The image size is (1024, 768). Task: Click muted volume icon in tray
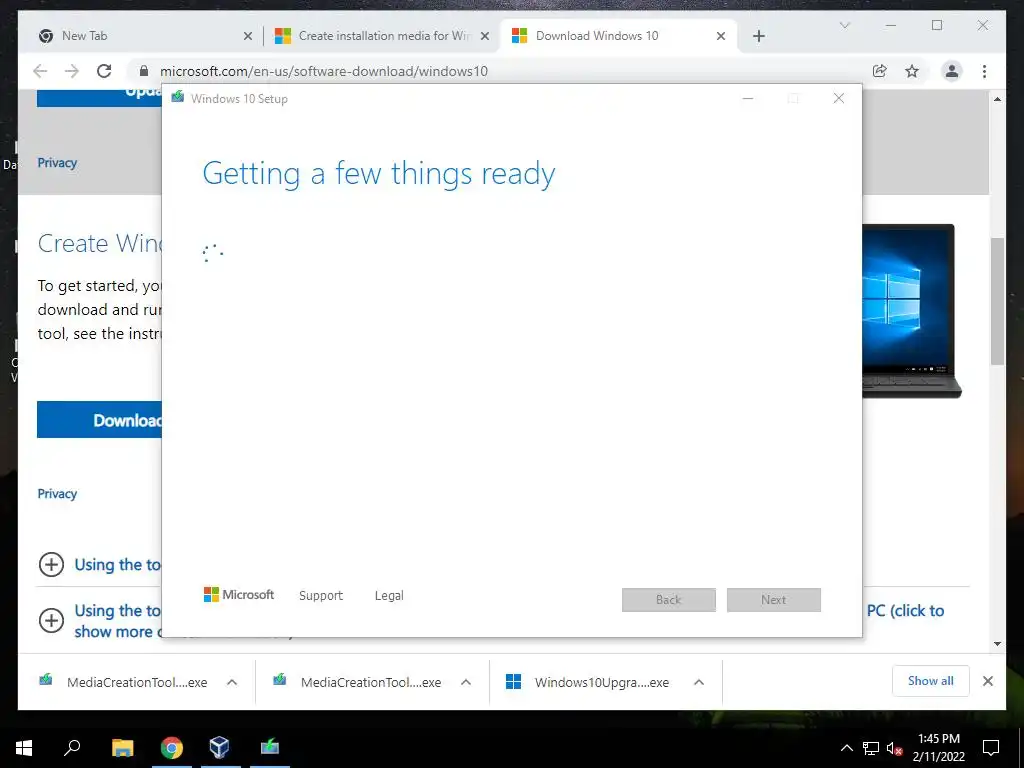894,748
